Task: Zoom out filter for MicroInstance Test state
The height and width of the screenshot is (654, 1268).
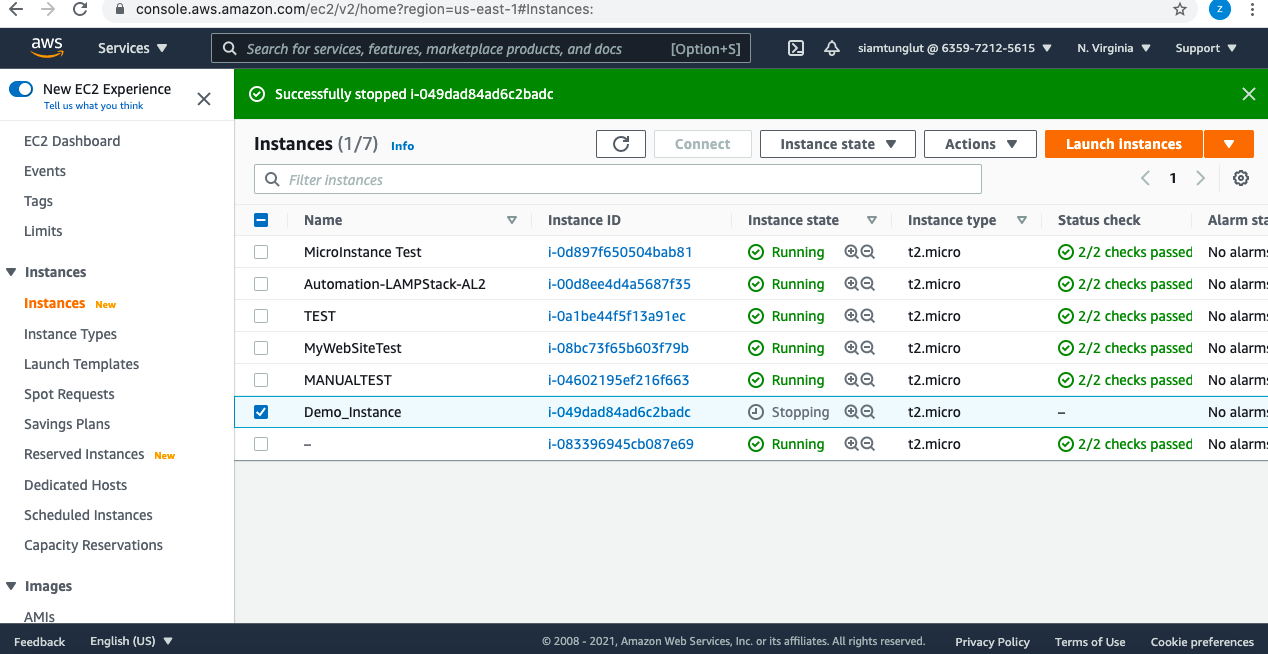Action: pos(868,252)
